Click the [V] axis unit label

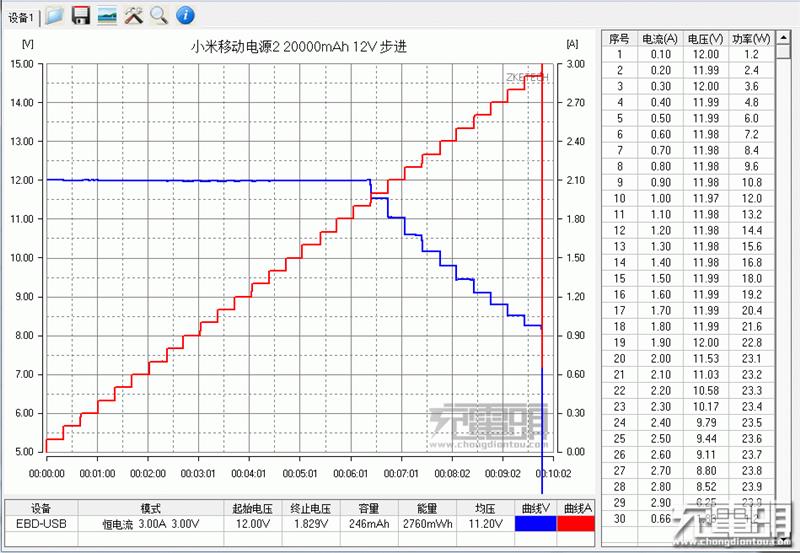point(28,44)
